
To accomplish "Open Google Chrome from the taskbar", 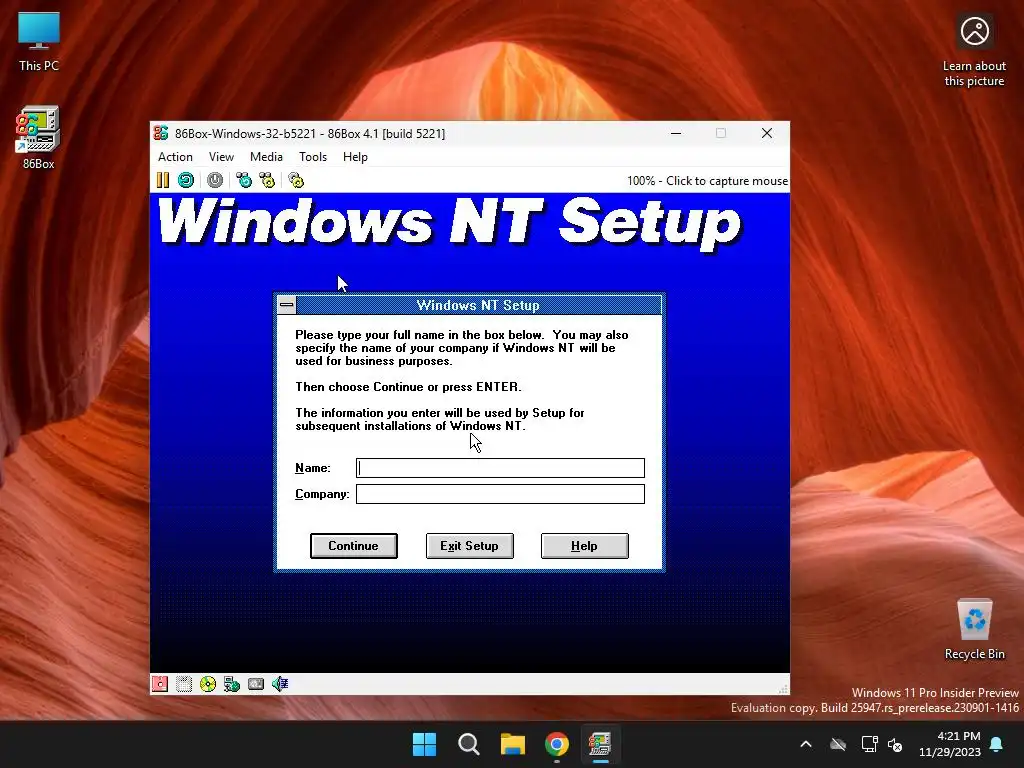I will [x=557, y=744].
